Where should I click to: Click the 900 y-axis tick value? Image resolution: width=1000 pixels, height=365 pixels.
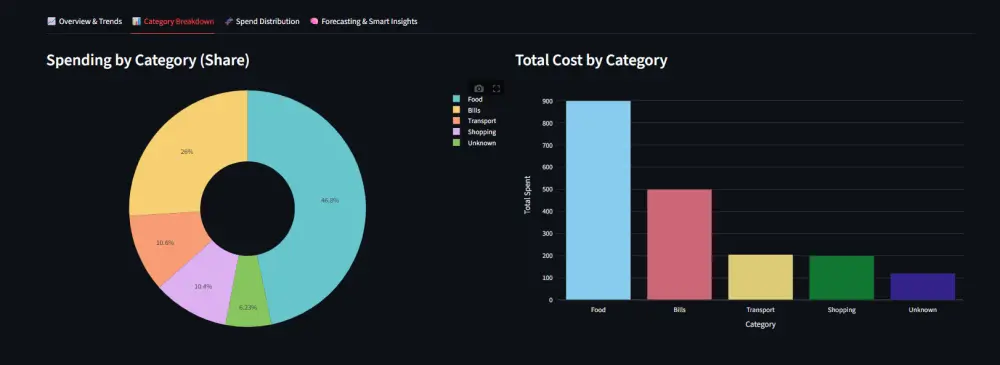(548, 101)
